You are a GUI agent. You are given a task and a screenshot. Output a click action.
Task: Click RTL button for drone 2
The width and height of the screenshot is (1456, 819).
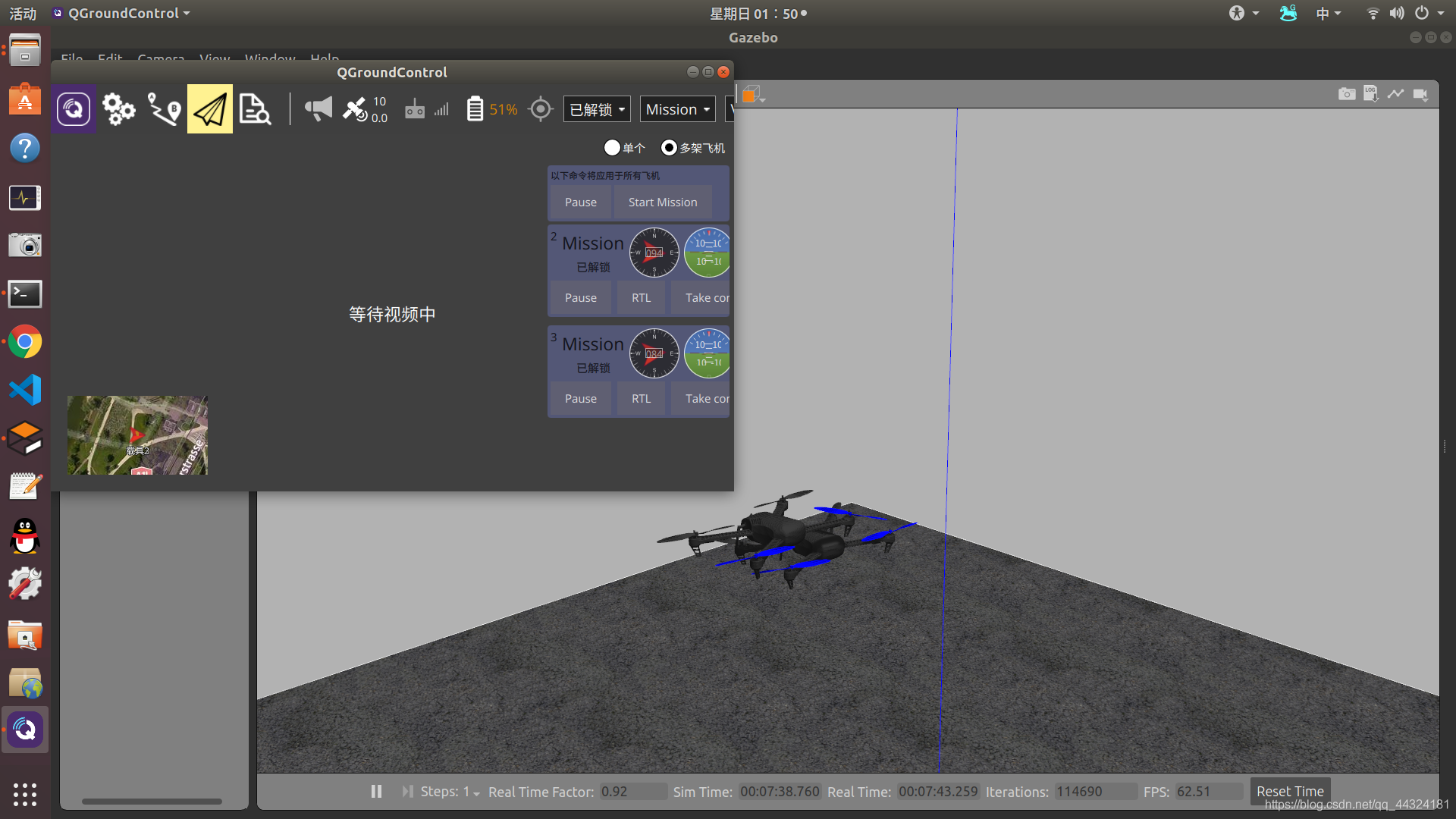click(641, 297)
